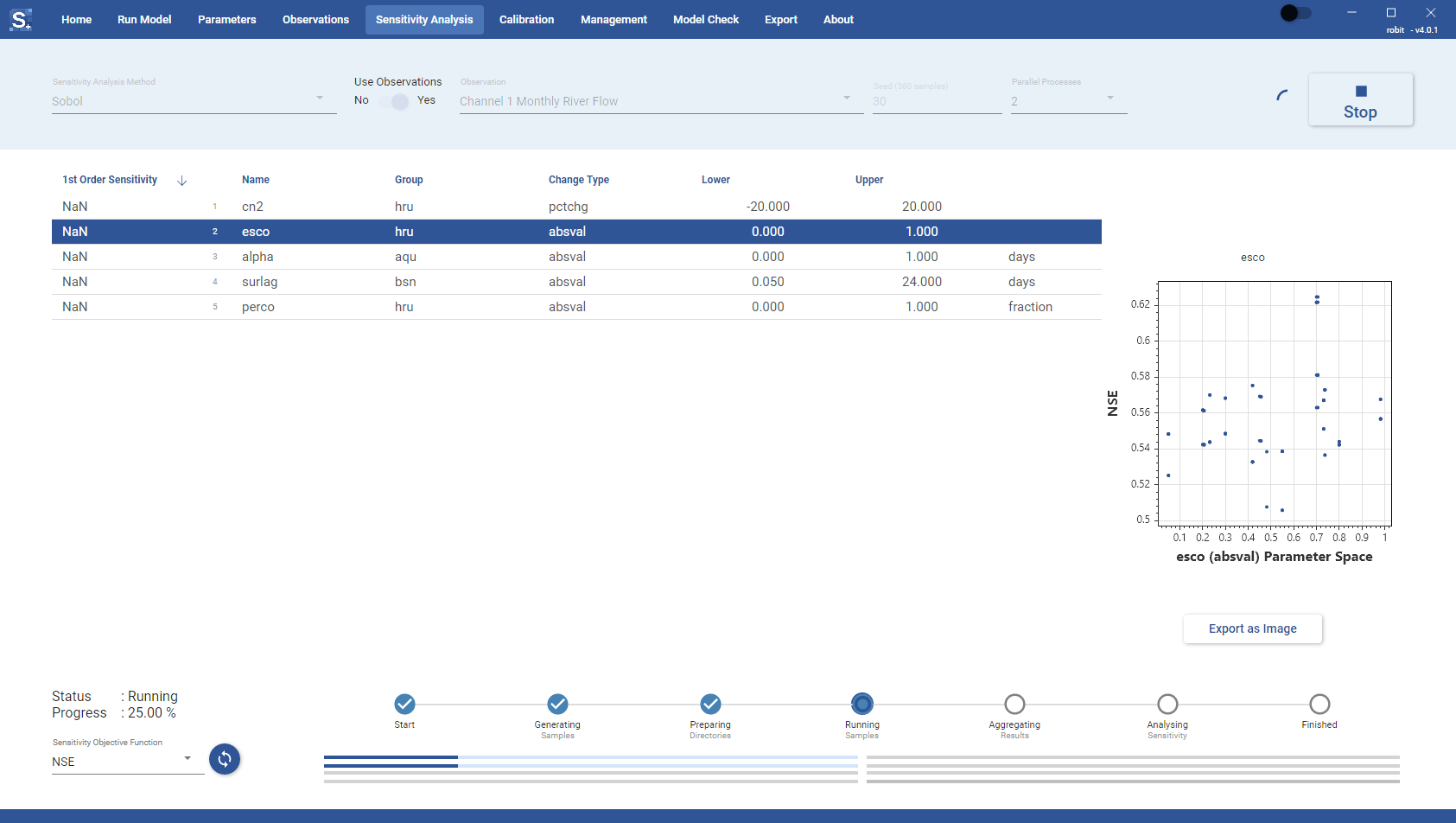This screenshot has width=1456, height=823.
Task: Select the perco parameter row
Action: pyautogui.click(x=576, y=307)
